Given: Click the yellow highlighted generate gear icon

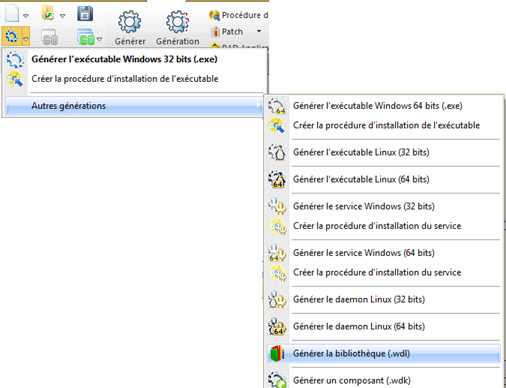Looking at the screenshot, I should (12, 36).
